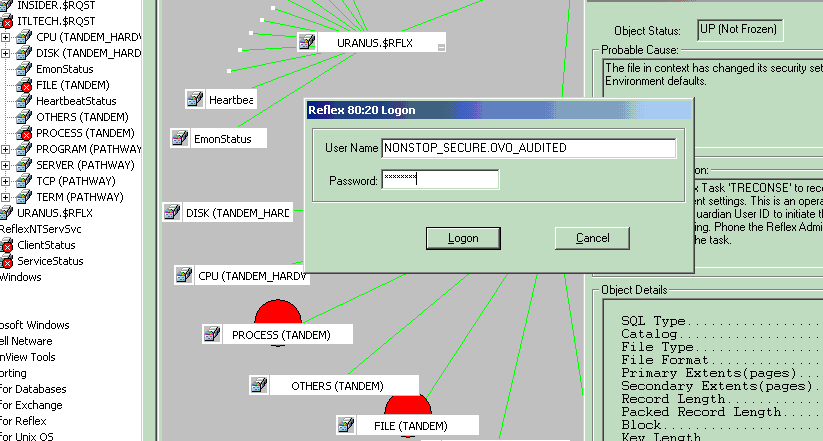Click the DISK tree item icon
The width and height of the screenshot is (823, 441).
[24, 53]
